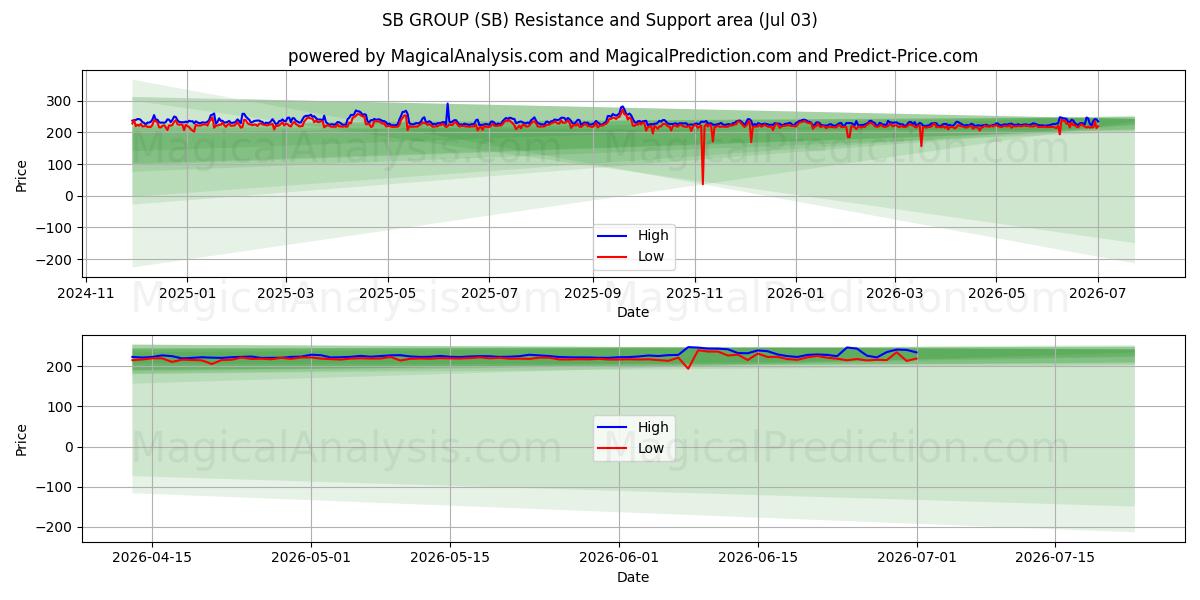Click the "2026-07-15" date tick label
Screen dimensions: 1200x600
click(x=1055, y=558)
